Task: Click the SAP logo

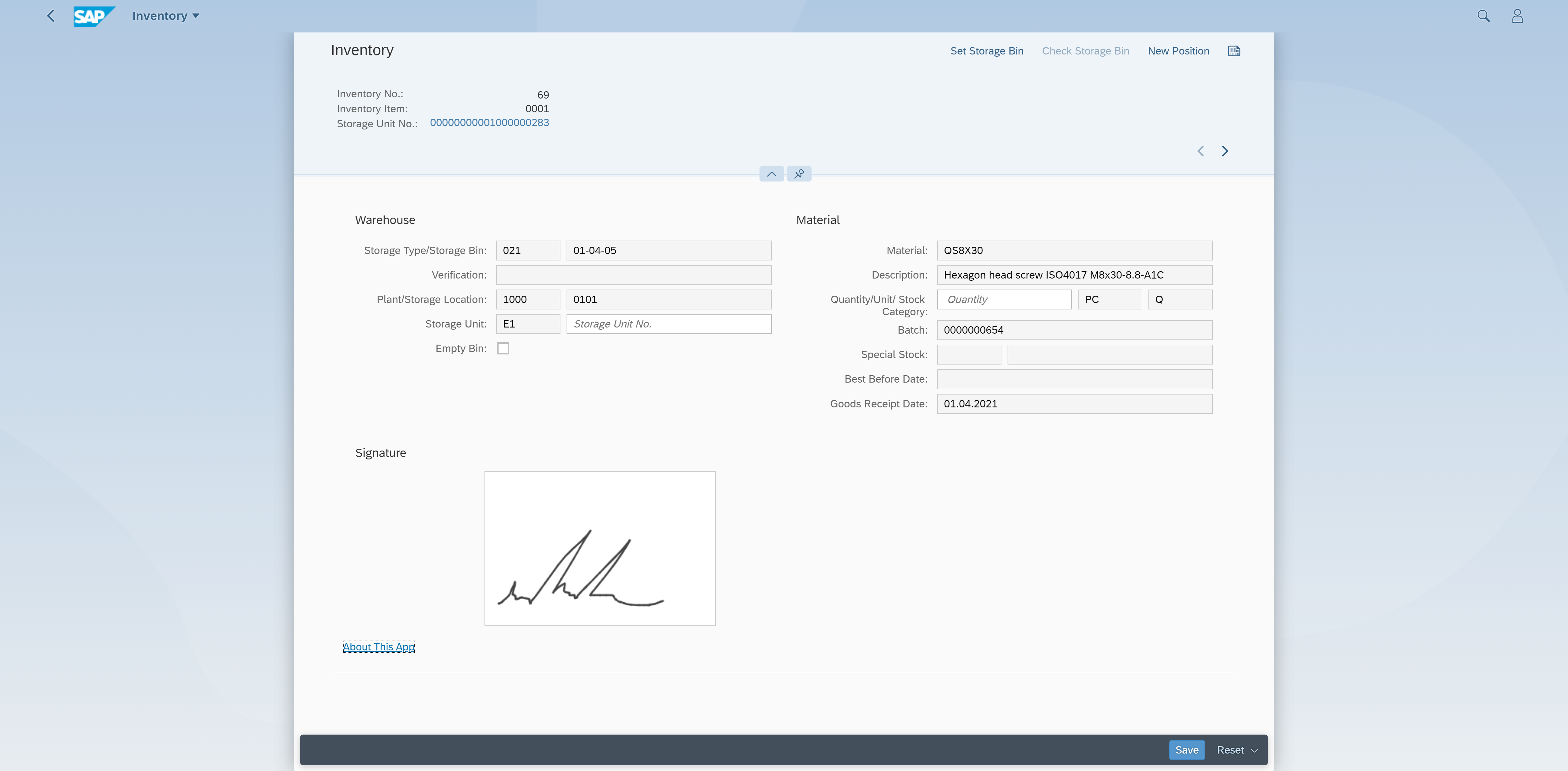Action: pos(94,16)
